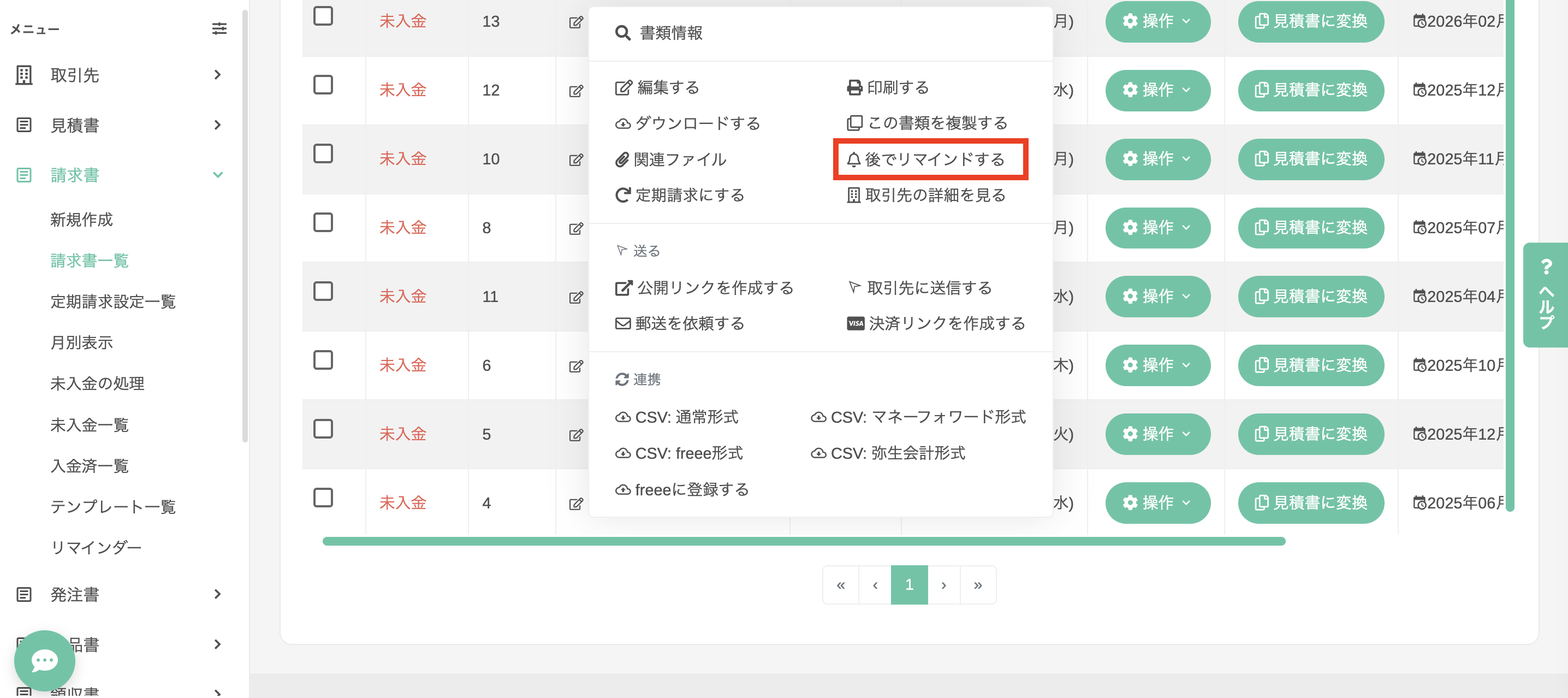The image size is (1568, 698).
Task: Click the menu settings sliders icon
Action: click(219, 28)
